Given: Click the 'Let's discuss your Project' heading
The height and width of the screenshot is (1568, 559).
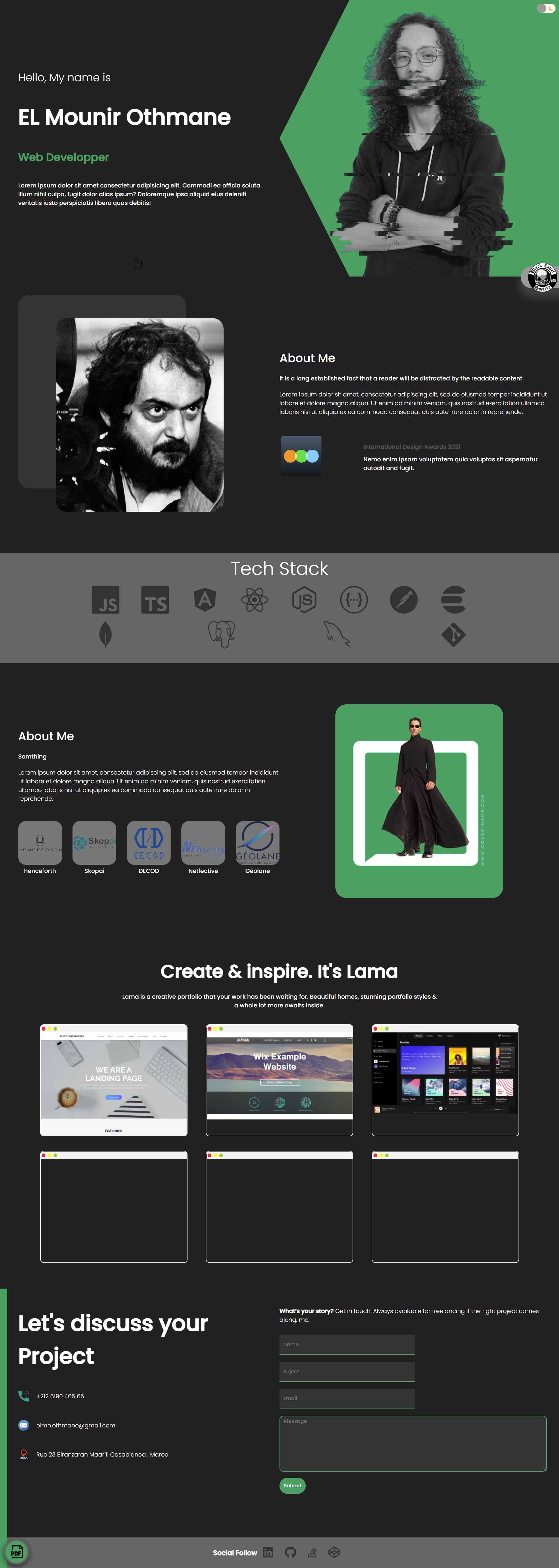Looking at the screenshot, I should [113, 1339].
